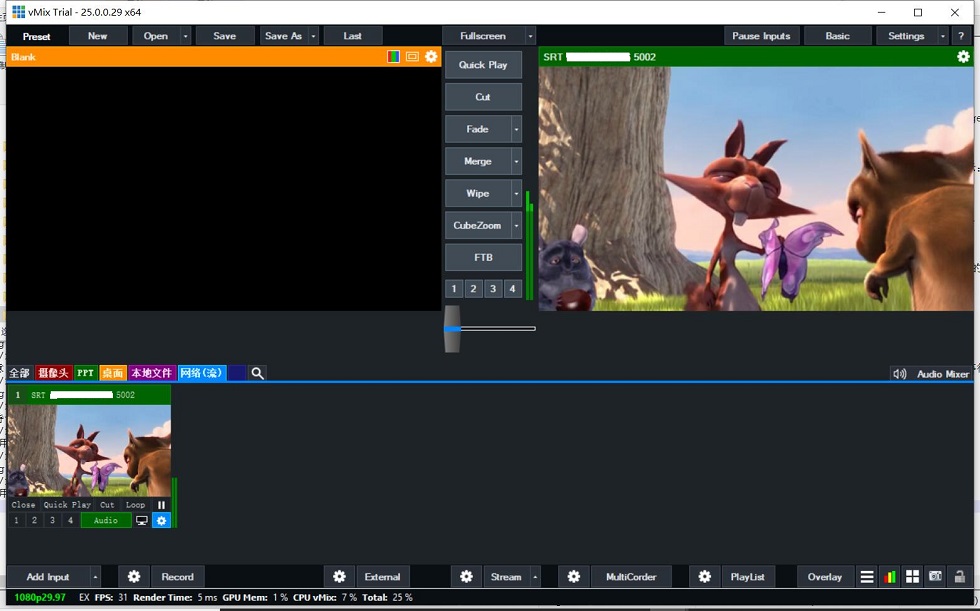Pause the SRT input playback

(x=161, y=505)
